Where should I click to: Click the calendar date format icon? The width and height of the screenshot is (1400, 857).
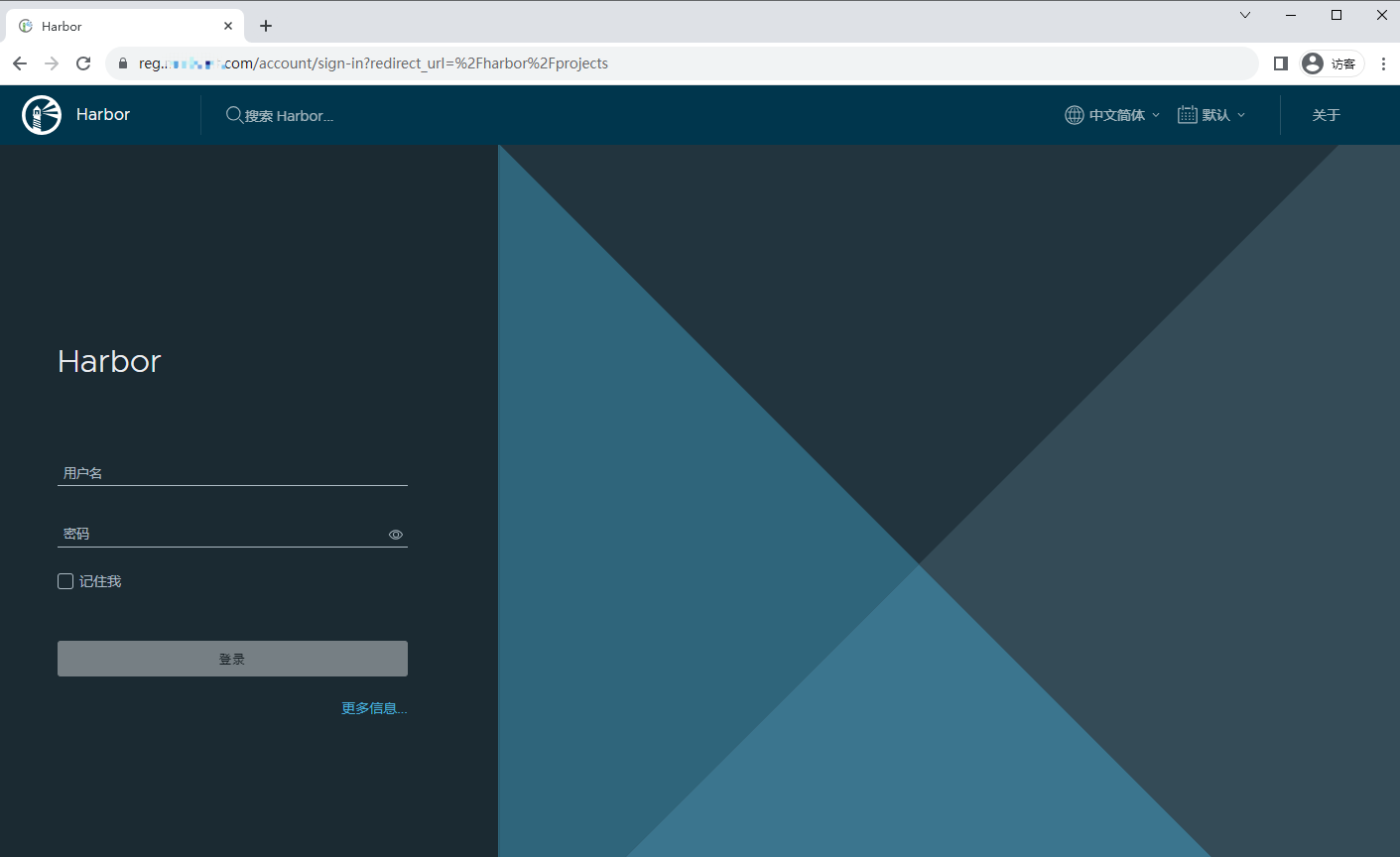click(1187, 115)
